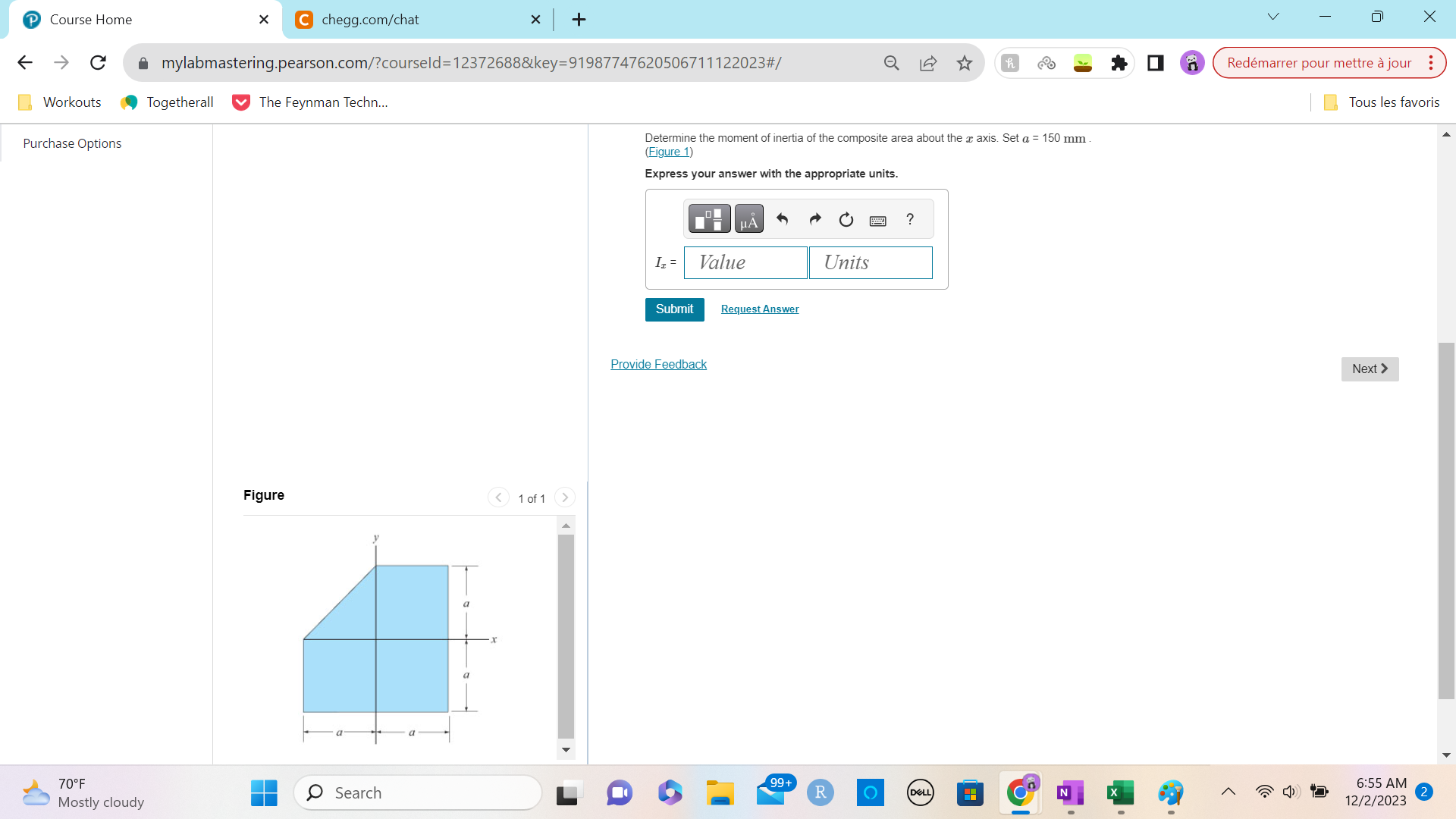Click inside the Value input field
This screenshot has height=819, width=1456.
pos(745,262)
